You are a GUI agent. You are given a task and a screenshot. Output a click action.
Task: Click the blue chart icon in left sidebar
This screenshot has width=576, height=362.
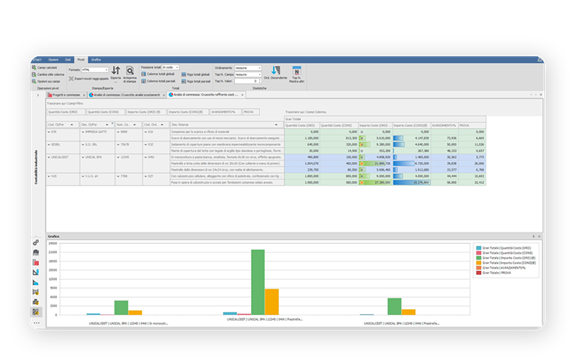(x=36, y=282)
